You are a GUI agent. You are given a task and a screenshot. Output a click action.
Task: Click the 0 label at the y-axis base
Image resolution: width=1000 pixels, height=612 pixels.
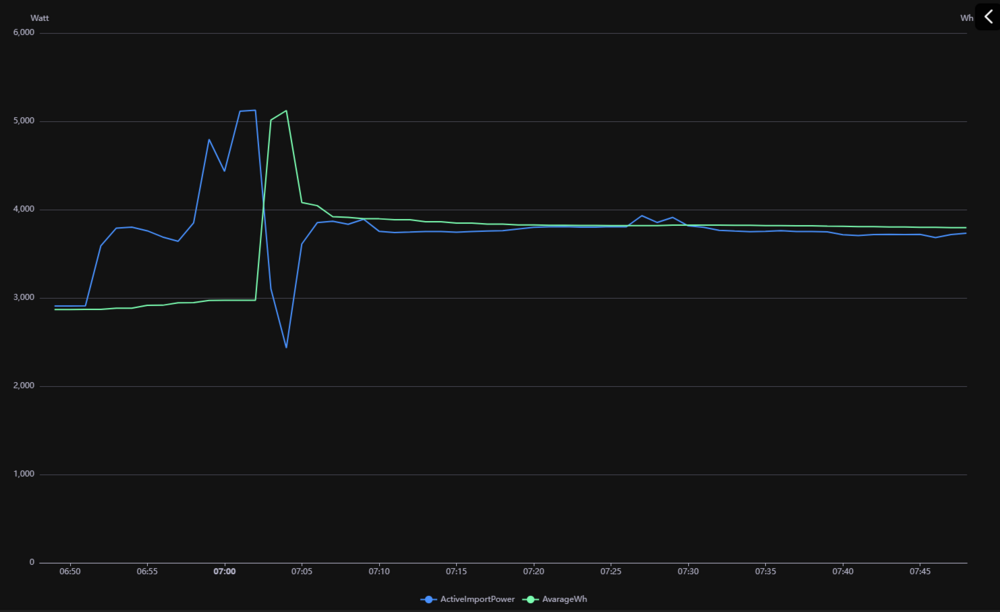31,562
